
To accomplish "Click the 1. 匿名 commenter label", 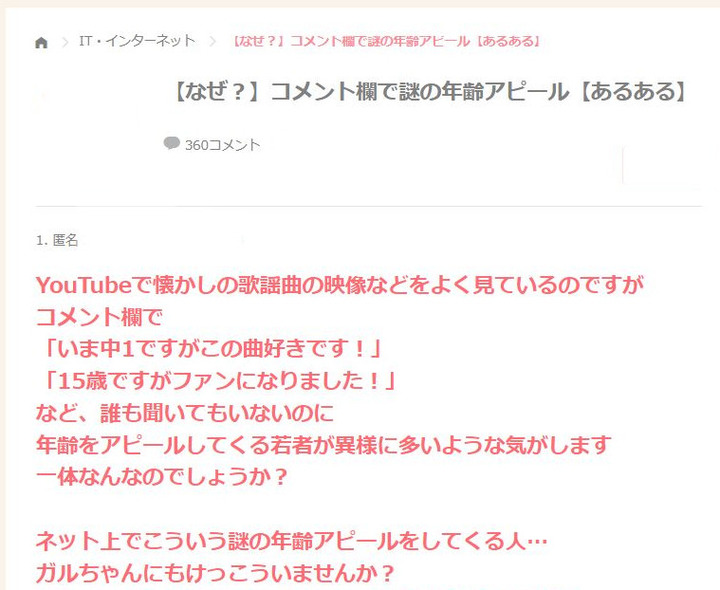I will click(x=57, y=240).
